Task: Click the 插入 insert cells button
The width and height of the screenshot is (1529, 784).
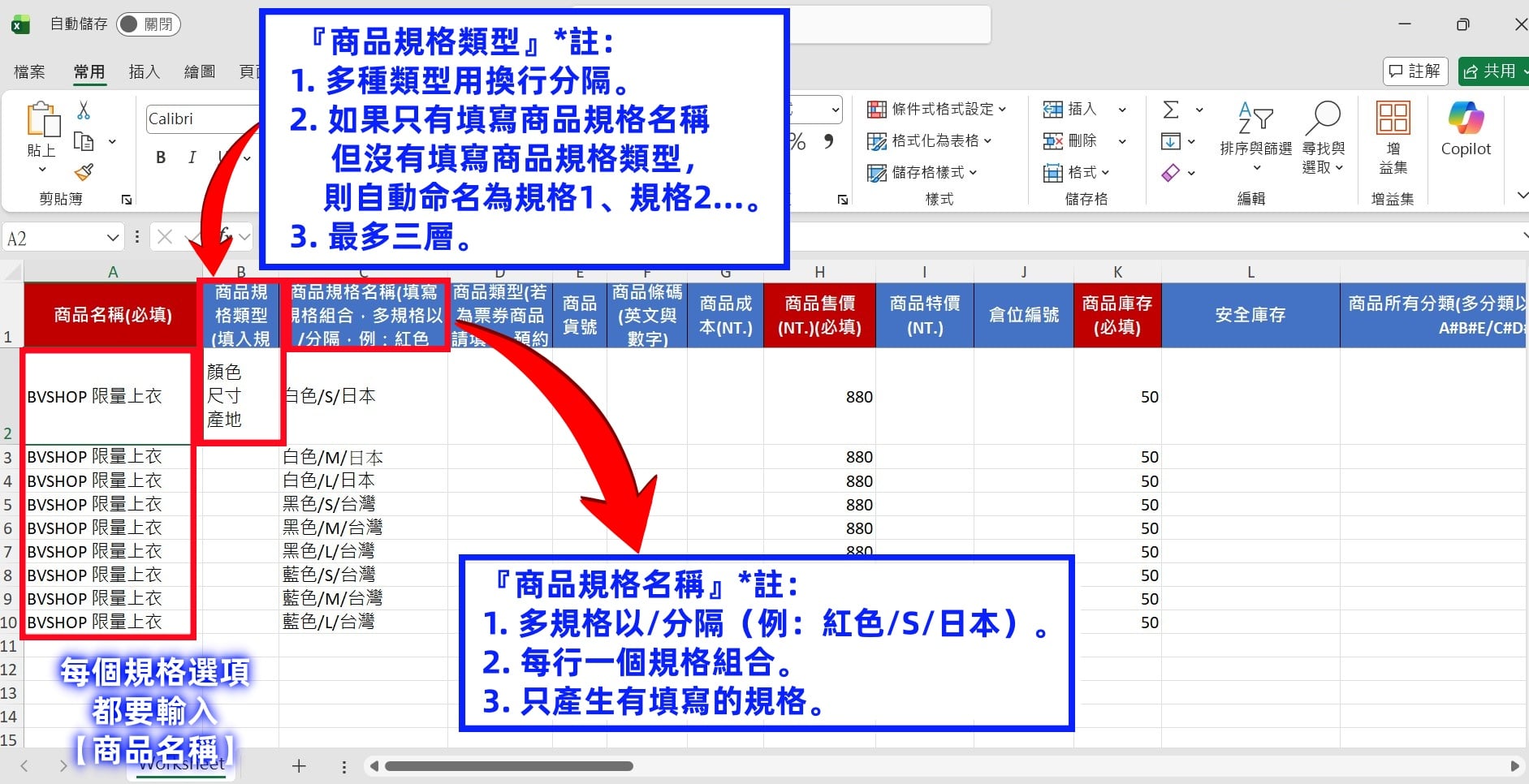Action: click(1070, 109)
